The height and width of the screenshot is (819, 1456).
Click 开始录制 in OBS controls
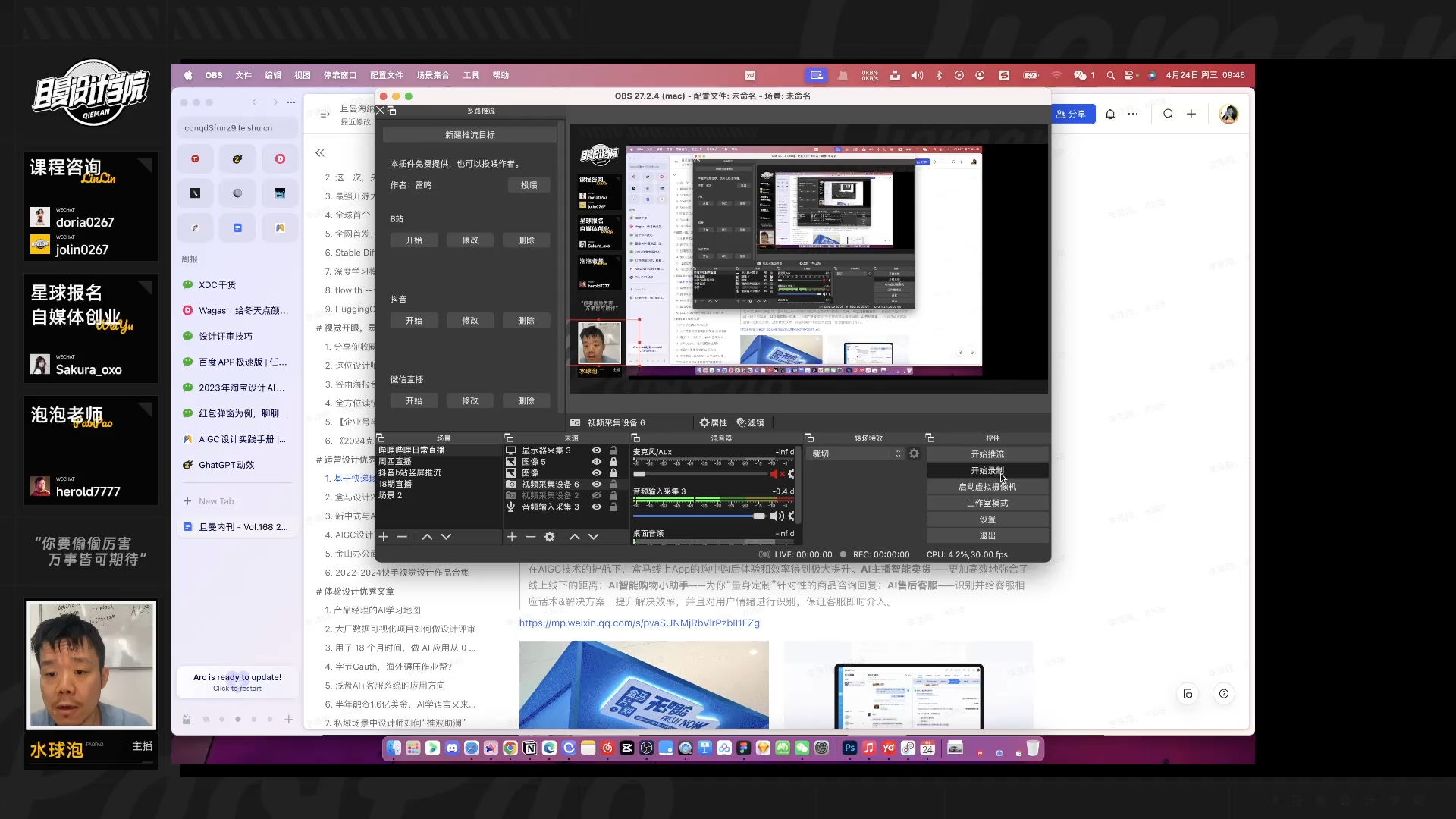[987, 470]
